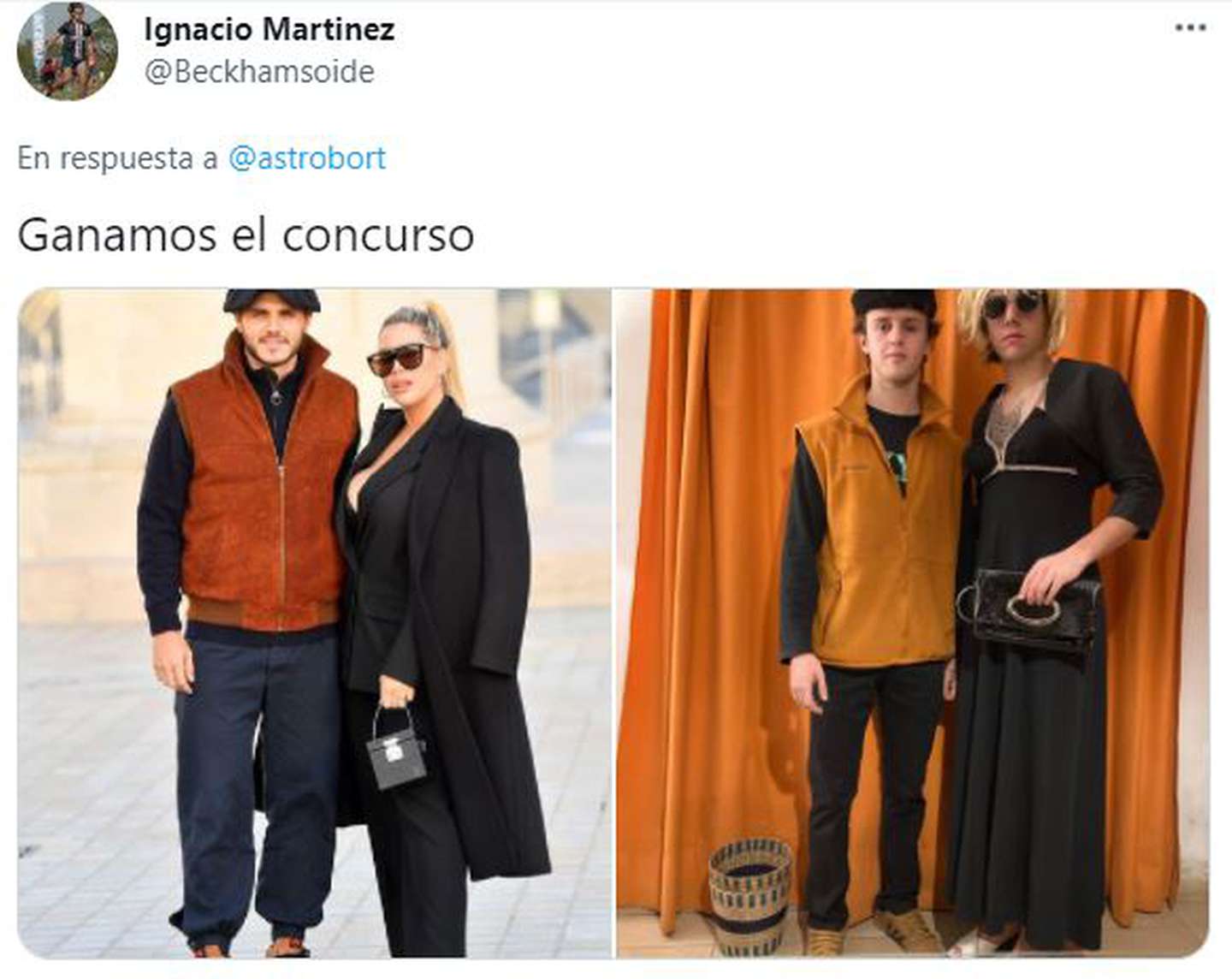The width and height of the screenshot is (1232, 979).
Task: Open the right photo with orange curtain
Action: point(911,623)
